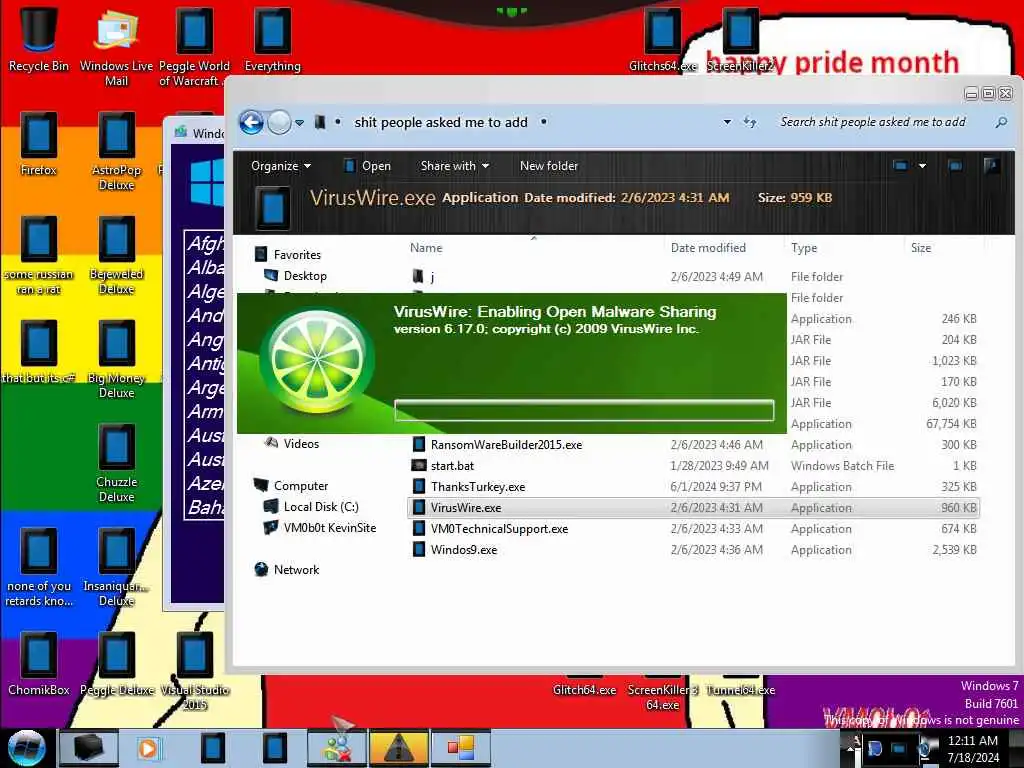
Task: Click the change view icon
Action: click(900, 166)
